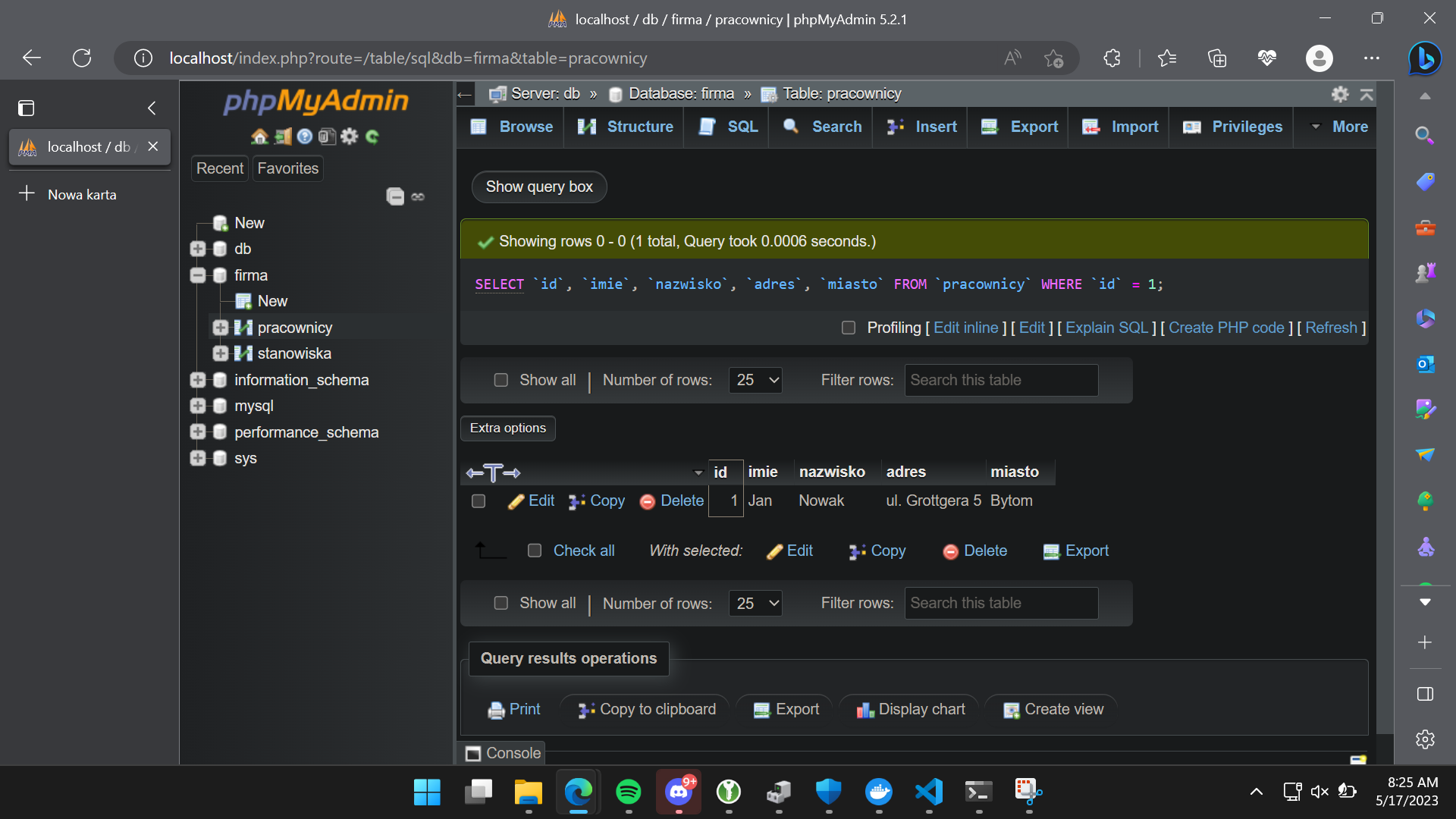Tick the Check all checkbox
The width and height of the screenshot is (1456, 819).
pyautogui.click(x=535, y=551)
